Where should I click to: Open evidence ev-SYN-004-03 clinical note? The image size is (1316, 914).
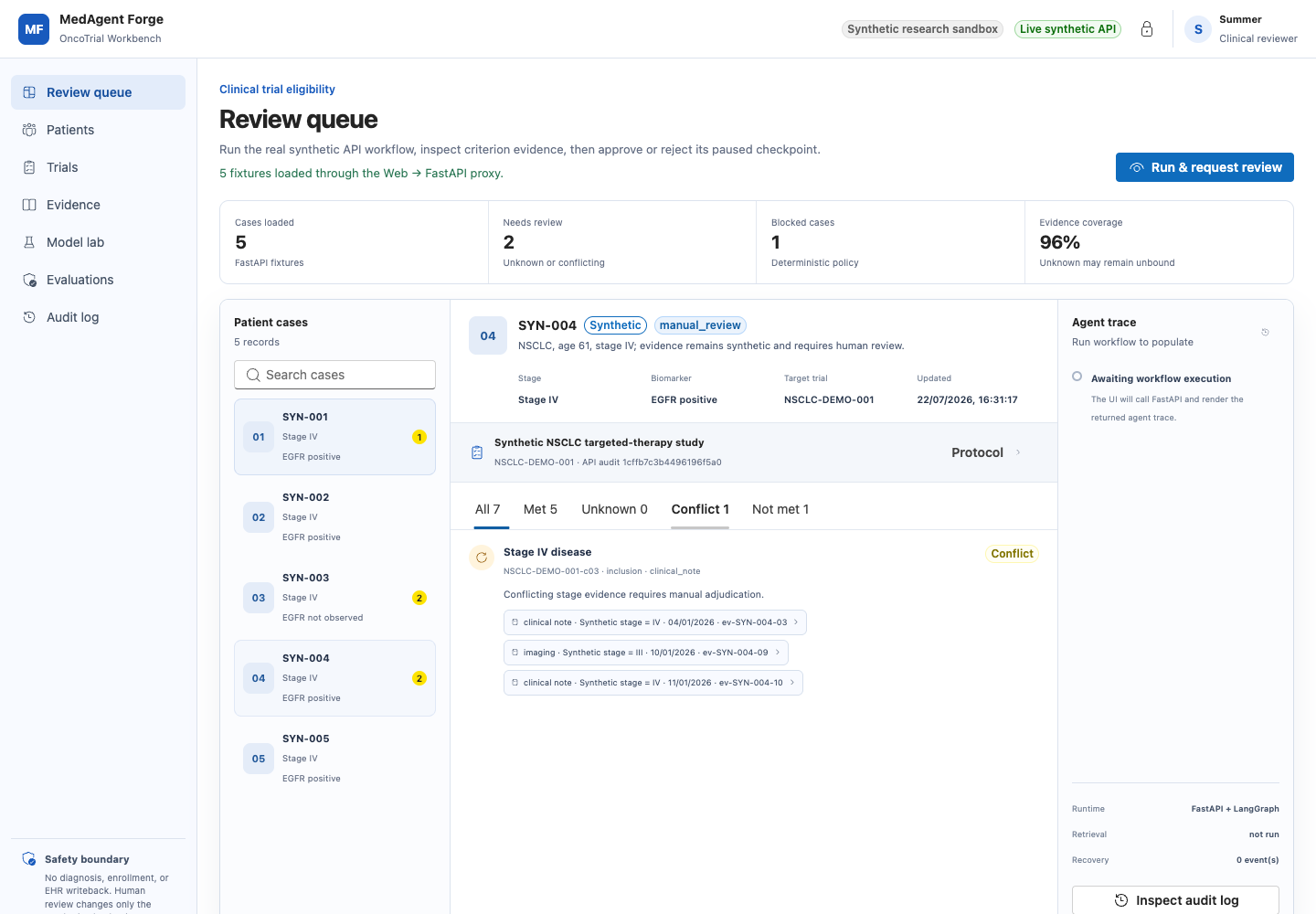(654, 622)
